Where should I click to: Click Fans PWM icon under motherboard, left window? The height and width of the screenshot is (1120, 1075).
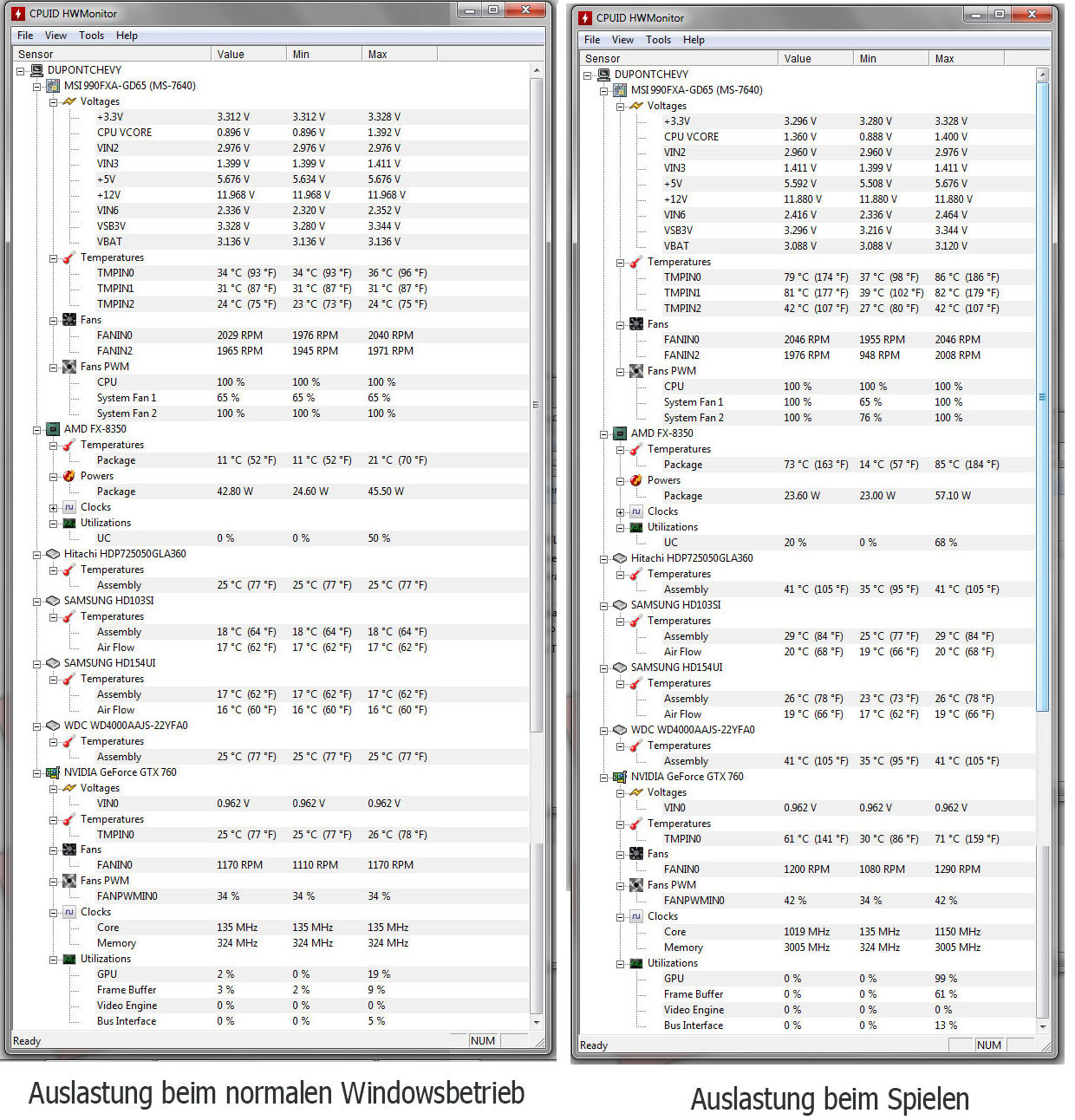(69, 367)
